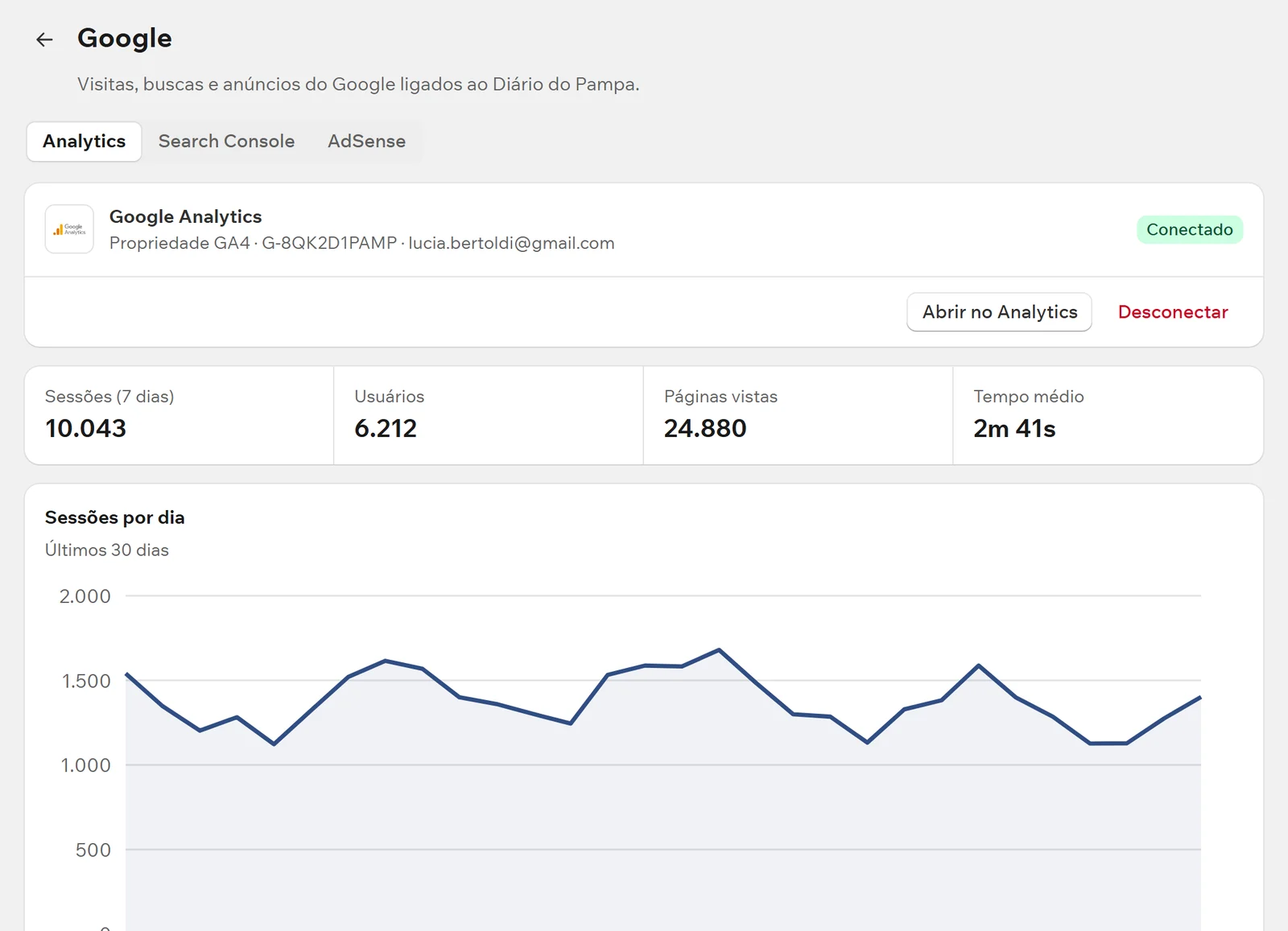The width and height of the screenshot is (1288, 931).
Task: Open the Search Console tab
Action: point(226,142)
